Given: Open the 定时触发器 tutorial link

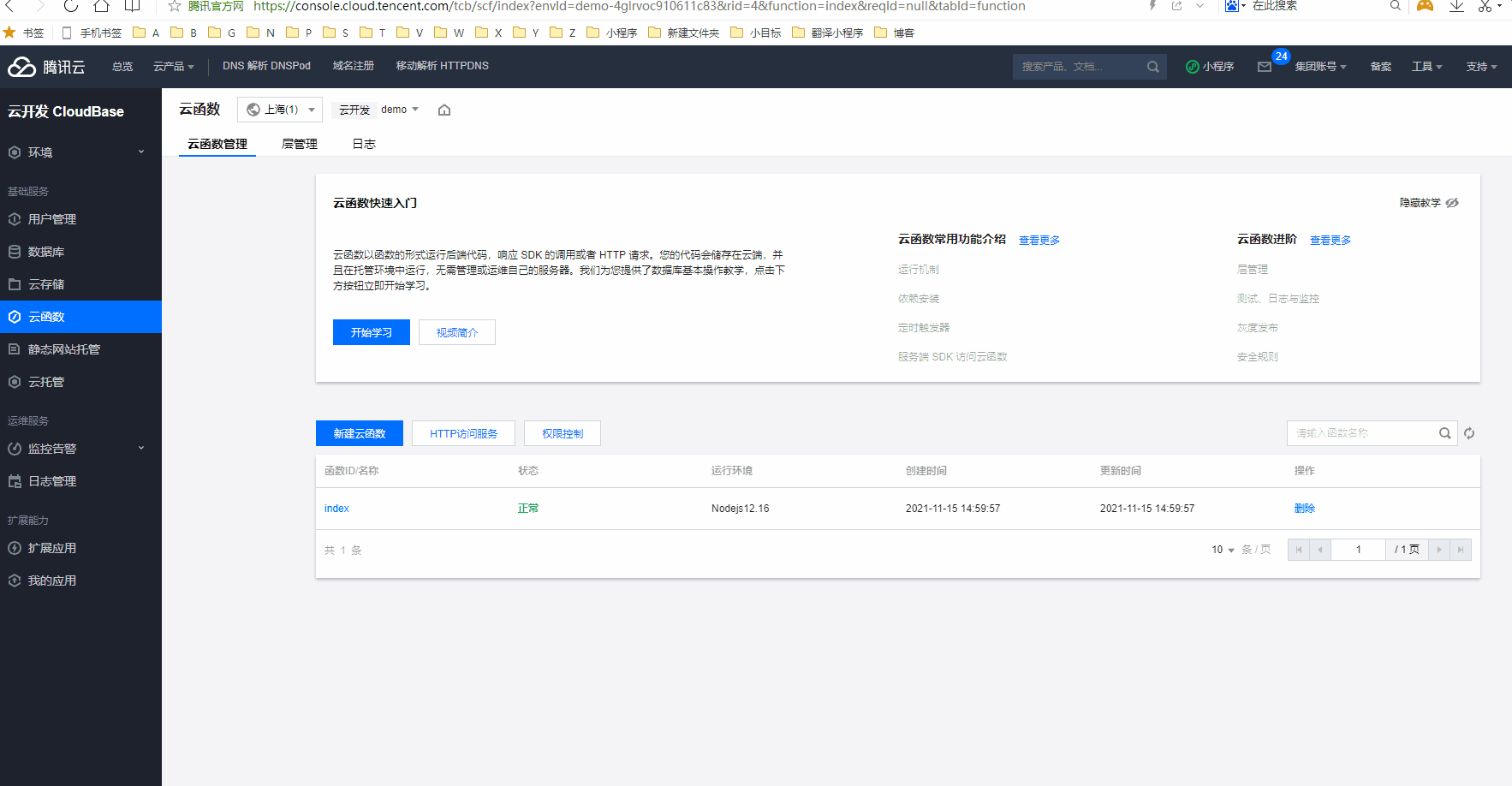Looking at the screenshot, I should (924, 328).
